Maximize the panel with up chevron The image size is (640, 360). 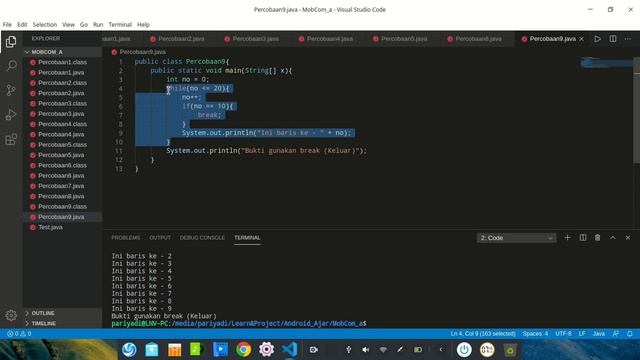[613, 238]
